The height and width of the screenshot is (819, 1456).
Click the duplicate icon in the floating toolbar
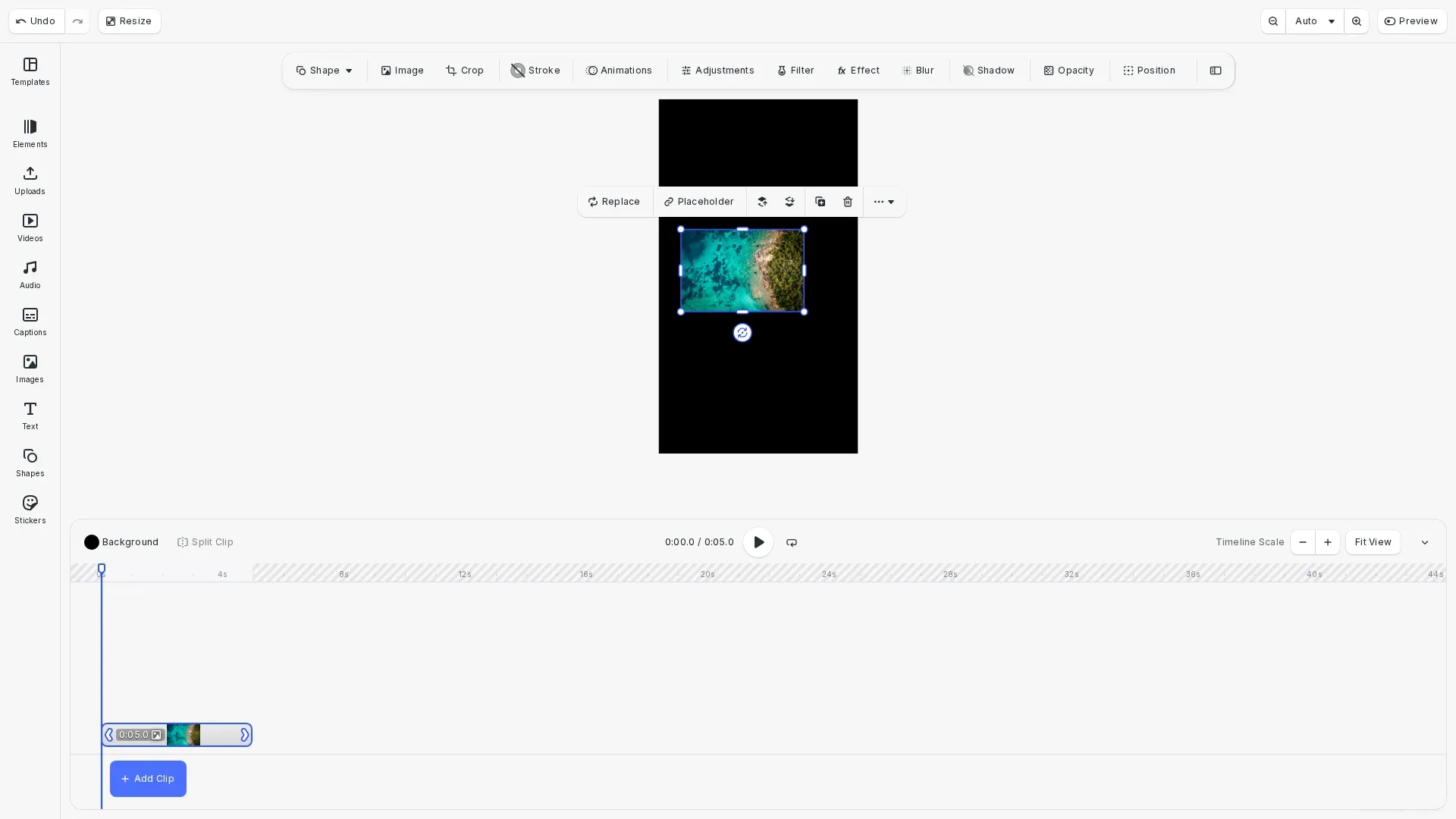click(819, 202)
